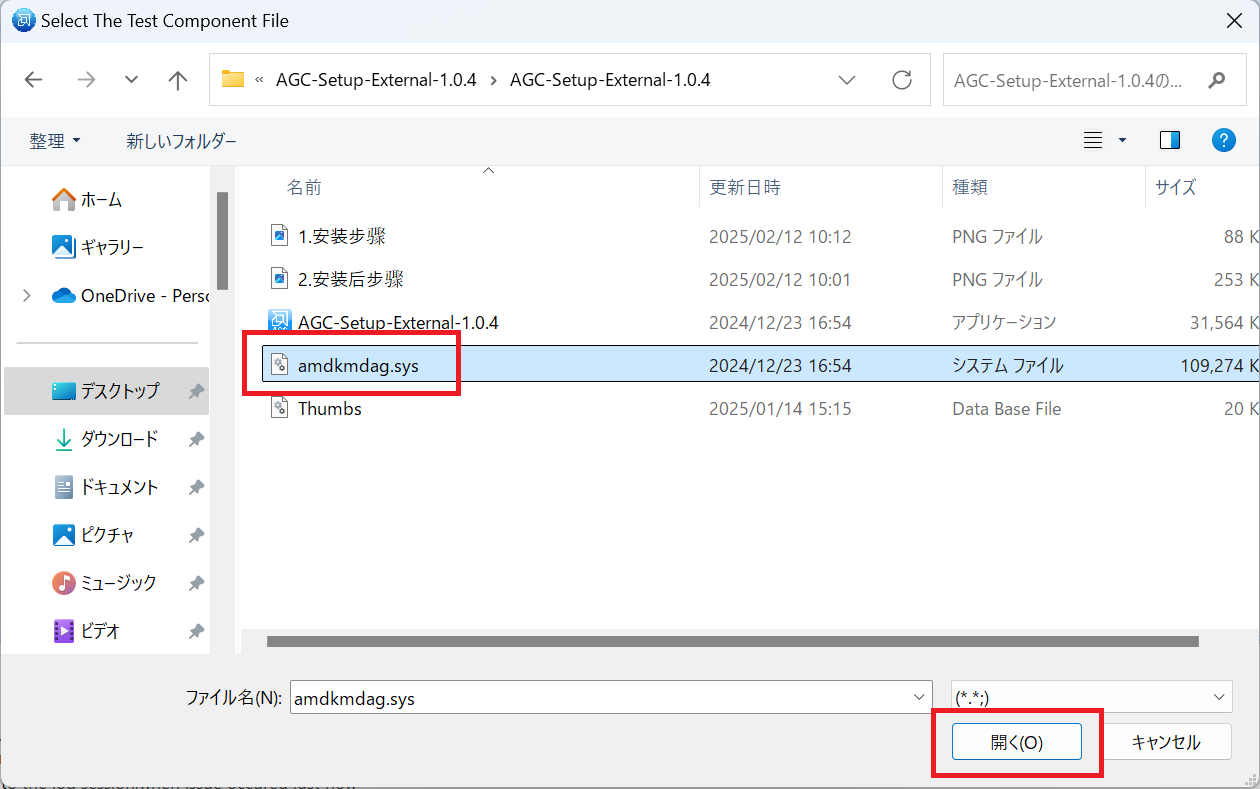Toggle the preview pane icon

coord(1169,140)
